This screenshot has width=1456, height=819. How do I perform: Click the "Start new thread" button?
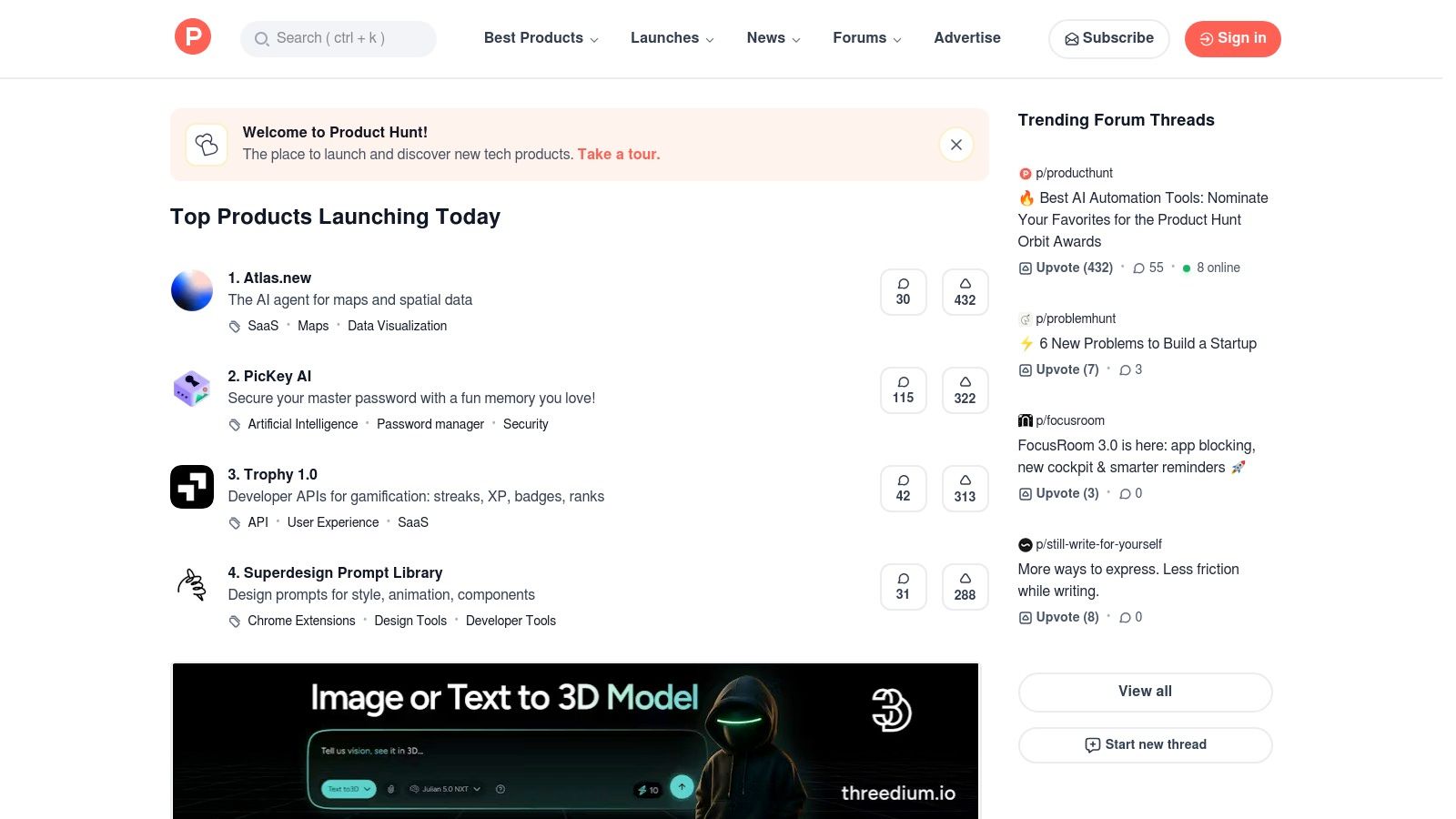click(1145, 744)
